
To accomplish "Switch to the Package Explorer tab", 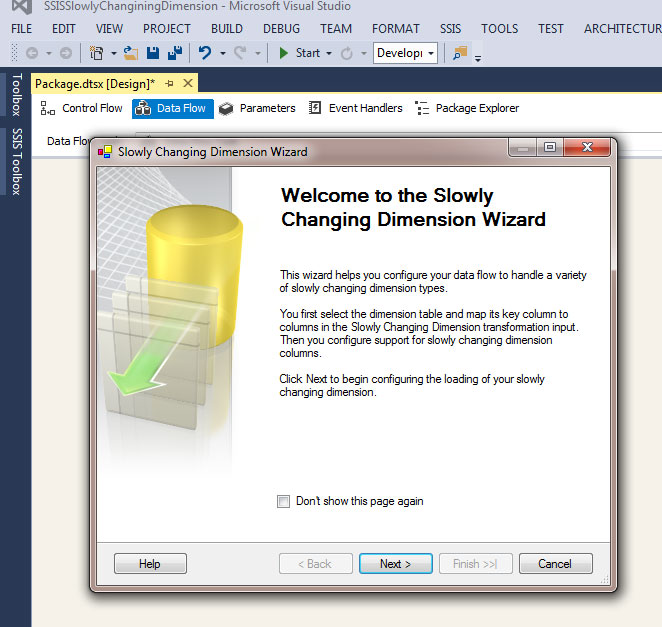I will [467, 109].
